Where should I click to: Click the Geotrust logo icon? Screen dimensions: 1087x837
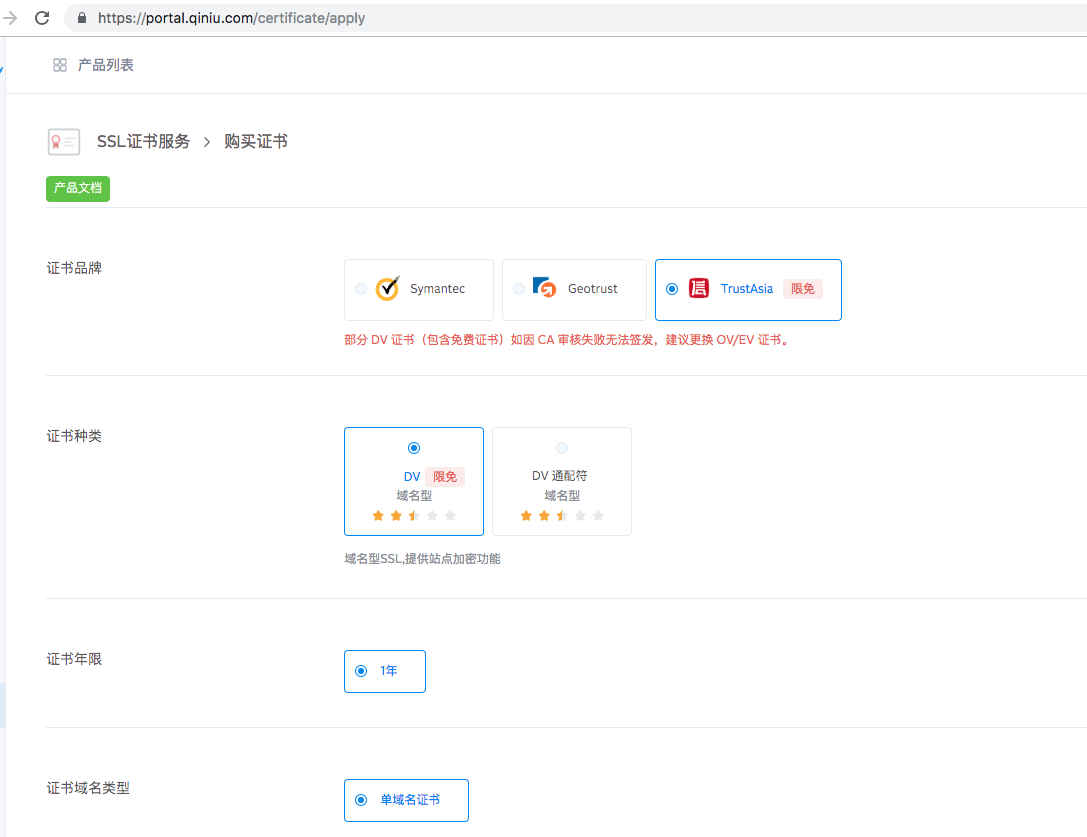click(x=544, y=287)
